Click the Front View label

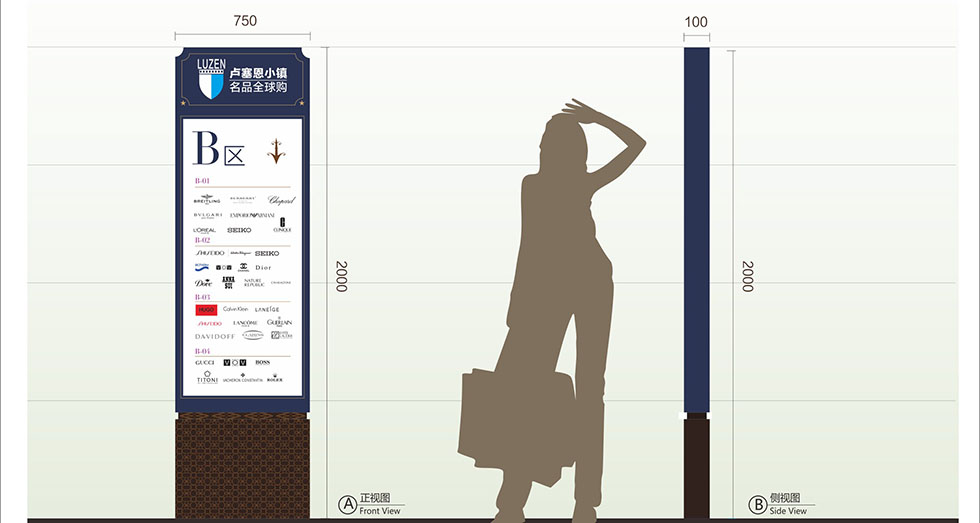pos(380,511)
